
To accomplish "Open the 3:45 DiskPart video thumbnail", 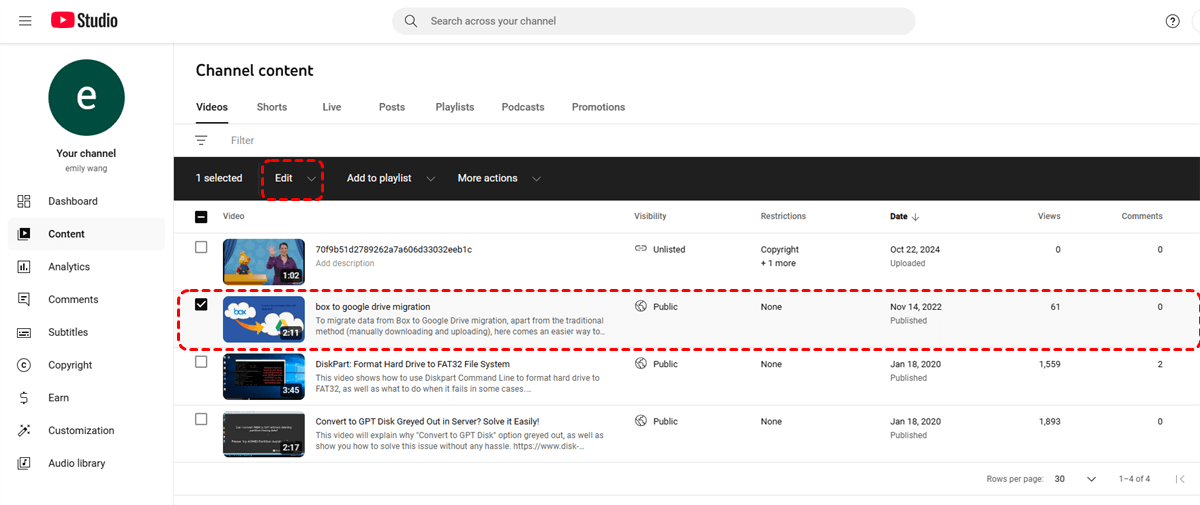I will [x=264, y=377].
